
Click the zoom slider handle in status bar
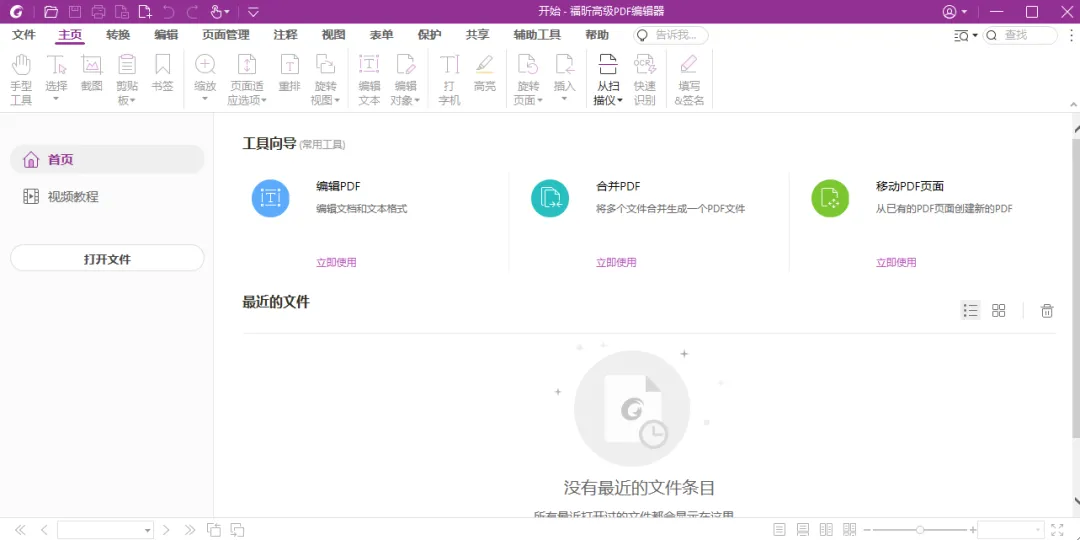click(x=920, y=530)
